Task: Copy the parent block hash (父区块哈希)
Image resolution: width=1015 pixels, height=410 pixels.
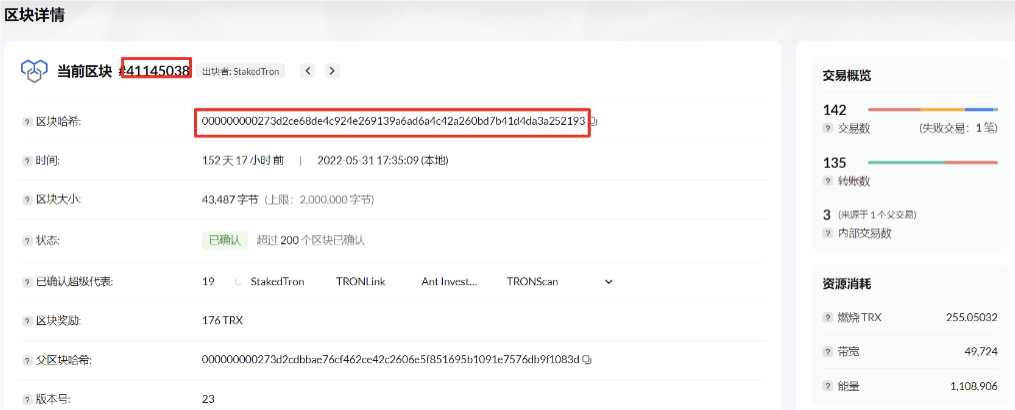Action: (587, 360)
